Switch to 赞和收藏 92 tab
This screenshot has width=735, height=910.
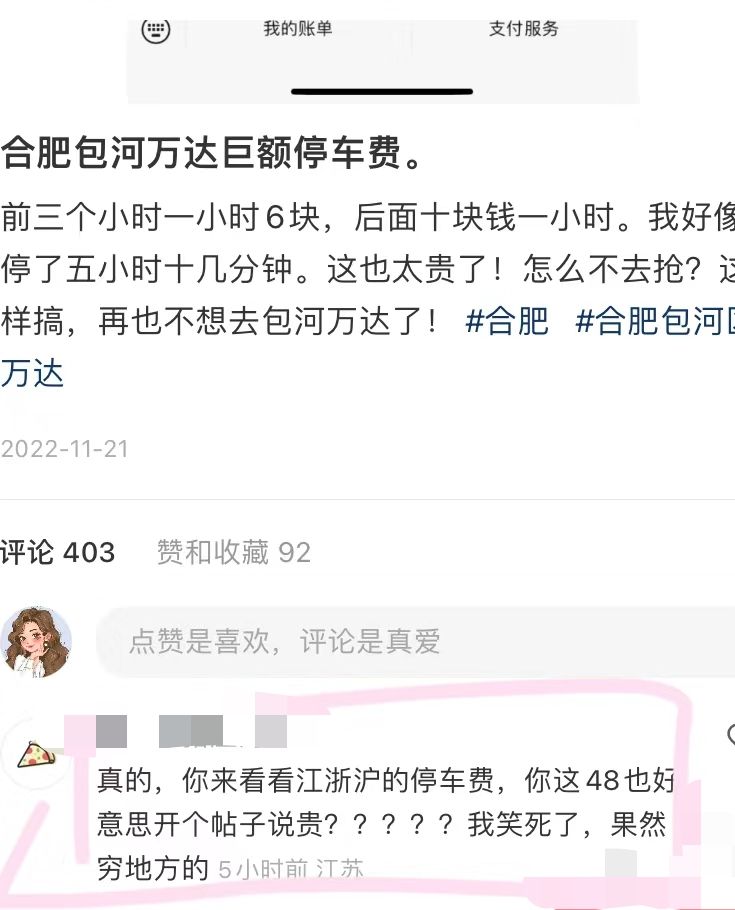(233, 552)
